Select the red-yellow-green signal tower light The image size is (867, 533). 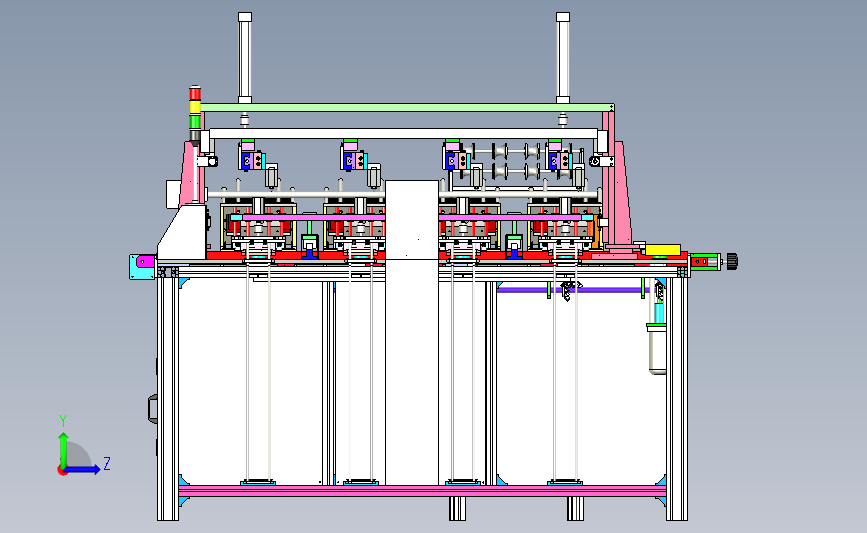(195, 113)
